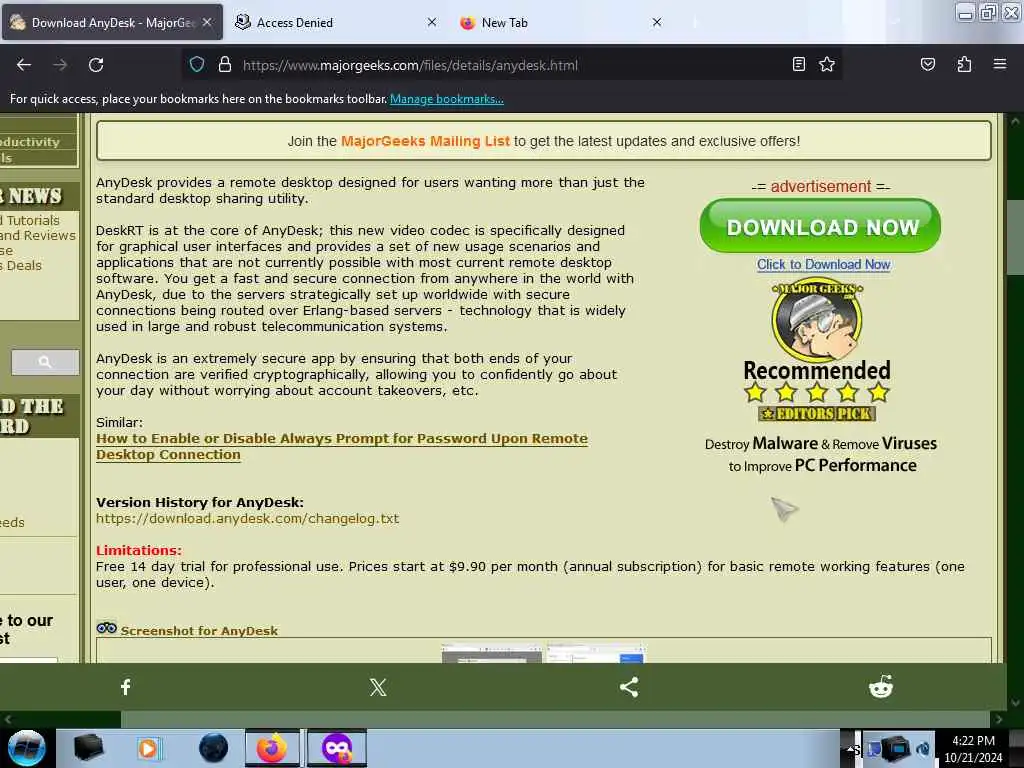Click the generic share icon
This screenshot has height=768, width=1024.
(629, 686)
